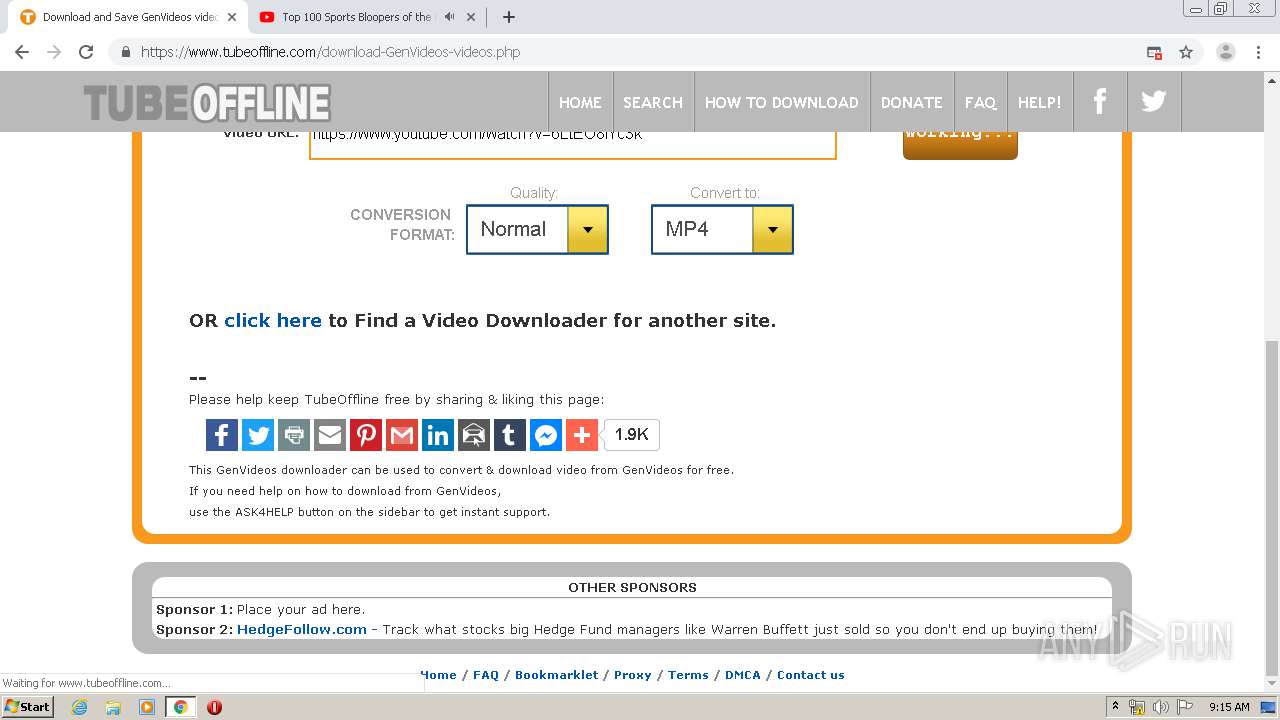
Task: Open the FAQ header menu item
Action: (981, 102)
